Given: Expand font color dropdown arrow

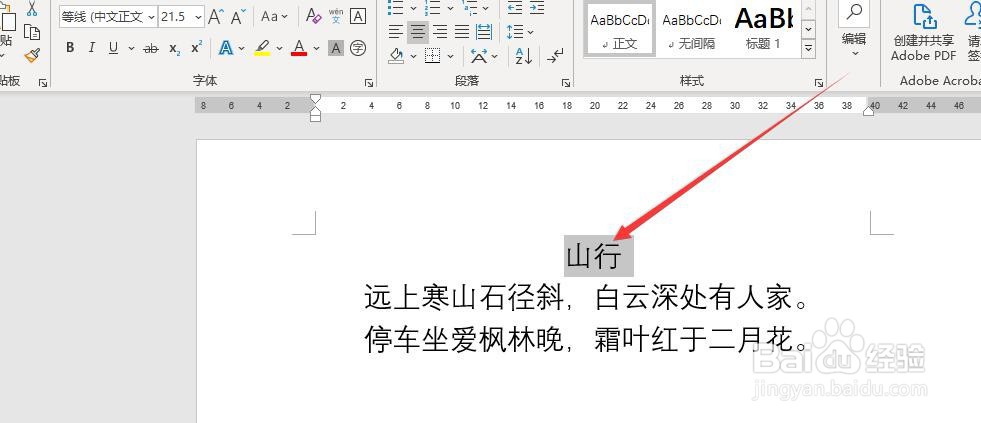Looking at the screenshot, I should tap(317, 48).
